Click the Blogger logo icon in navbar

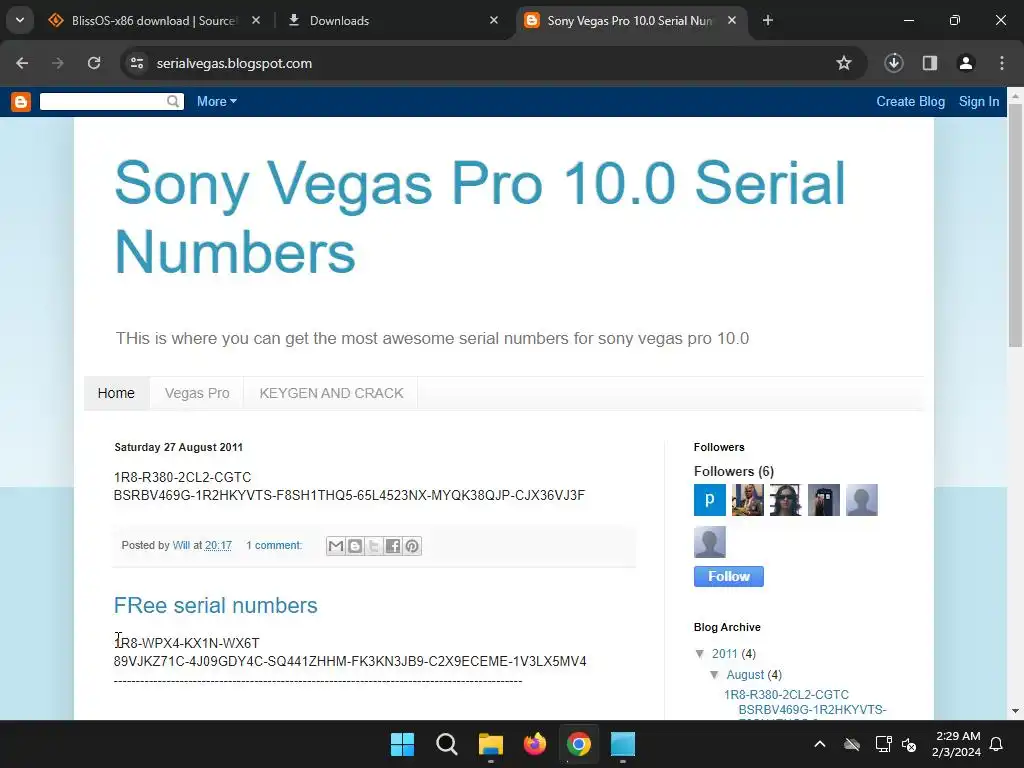click(21, 102)
